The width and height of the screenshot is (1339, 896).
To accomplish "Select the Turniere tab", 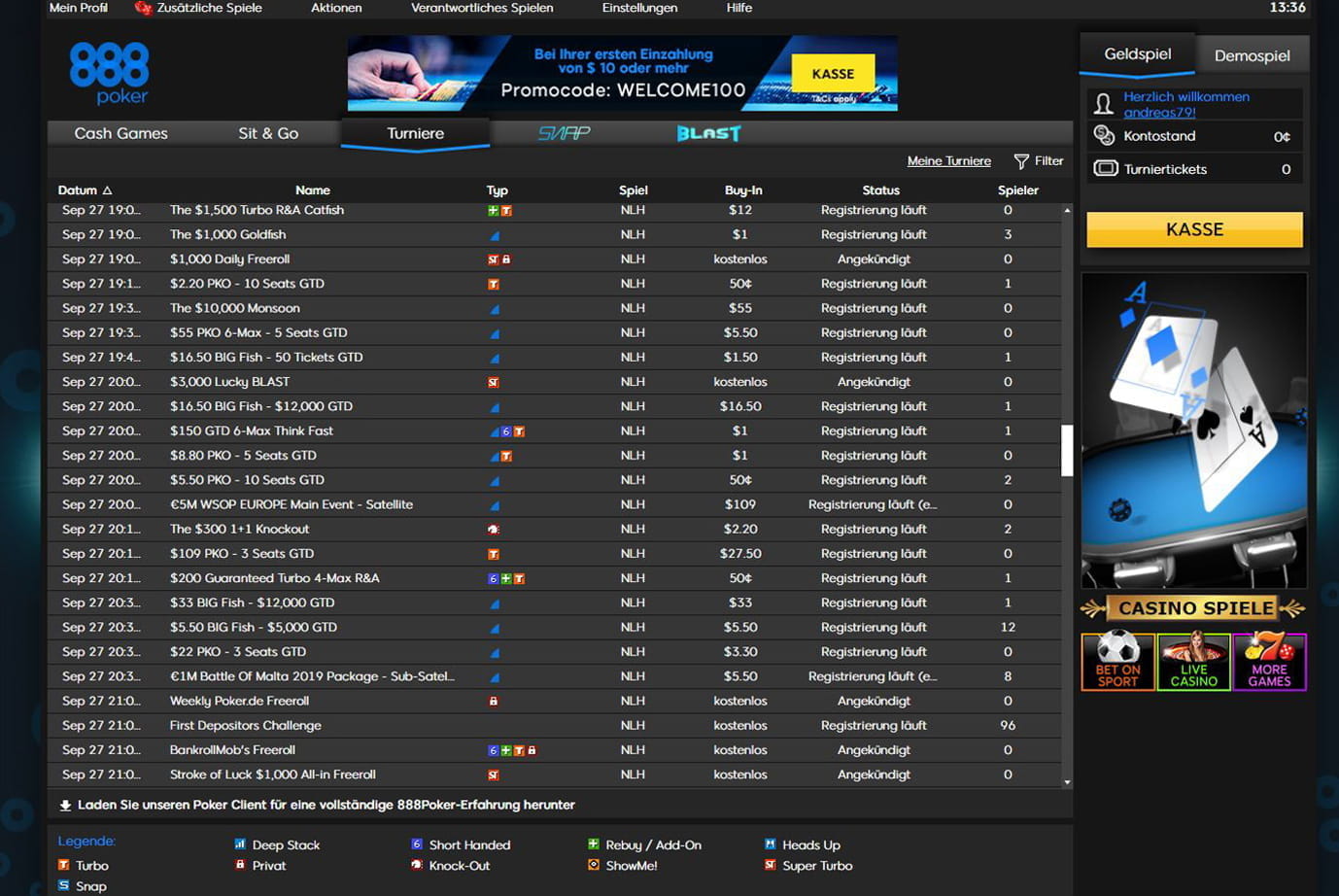I will click(416, 134).
